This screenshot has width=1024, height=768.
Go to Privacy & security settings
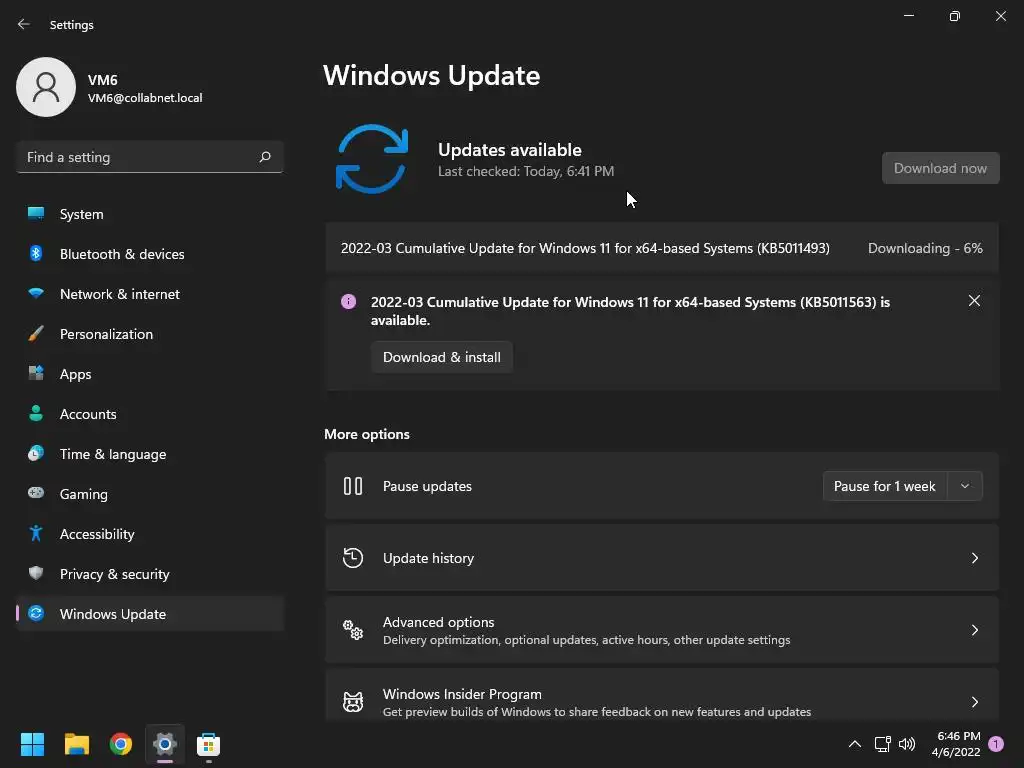[150, 573]
